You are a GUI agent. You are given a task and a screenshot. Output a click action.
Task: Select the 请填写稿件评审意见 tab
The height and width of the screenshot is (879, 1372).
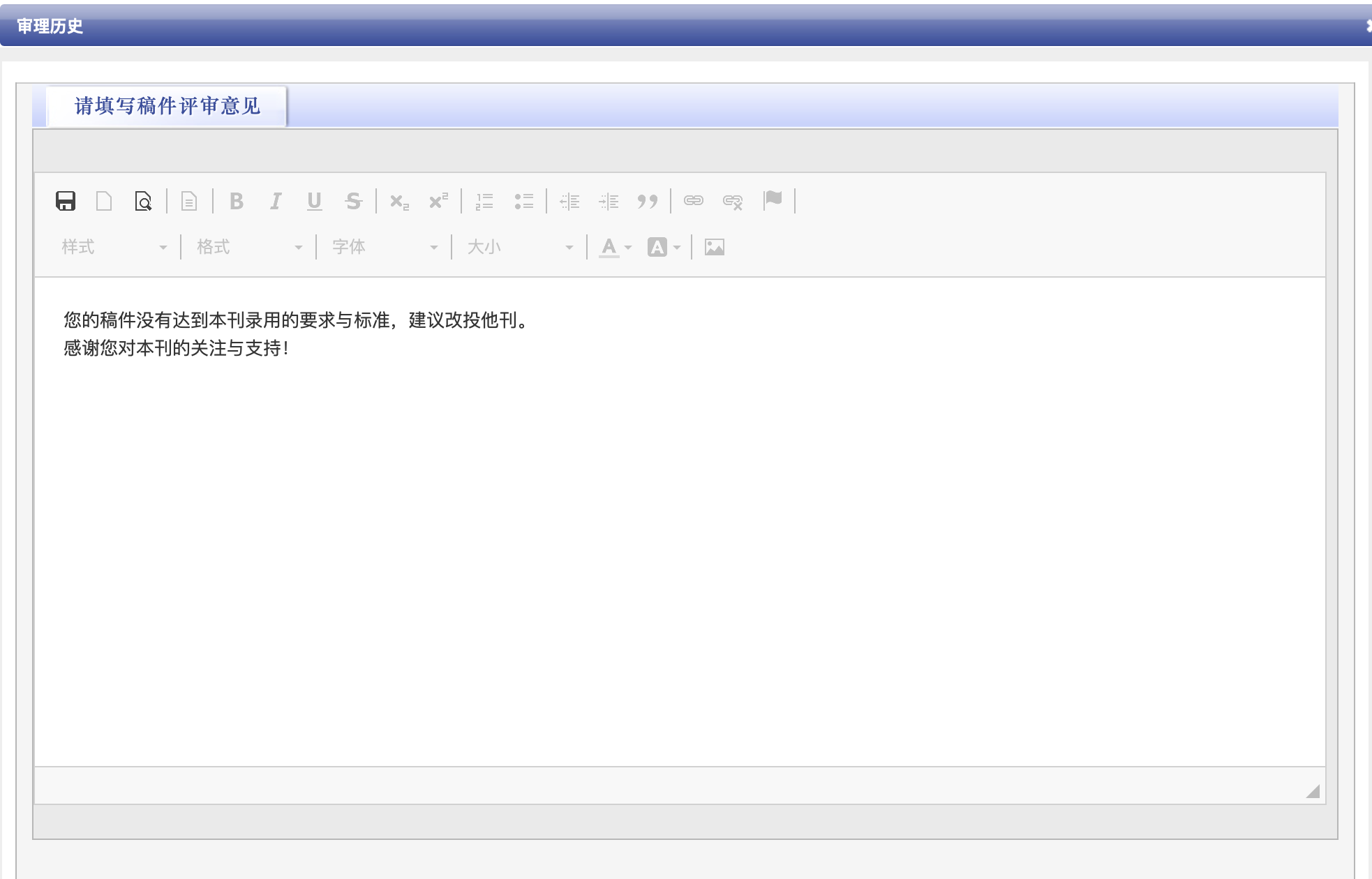[x=167, y=106]
